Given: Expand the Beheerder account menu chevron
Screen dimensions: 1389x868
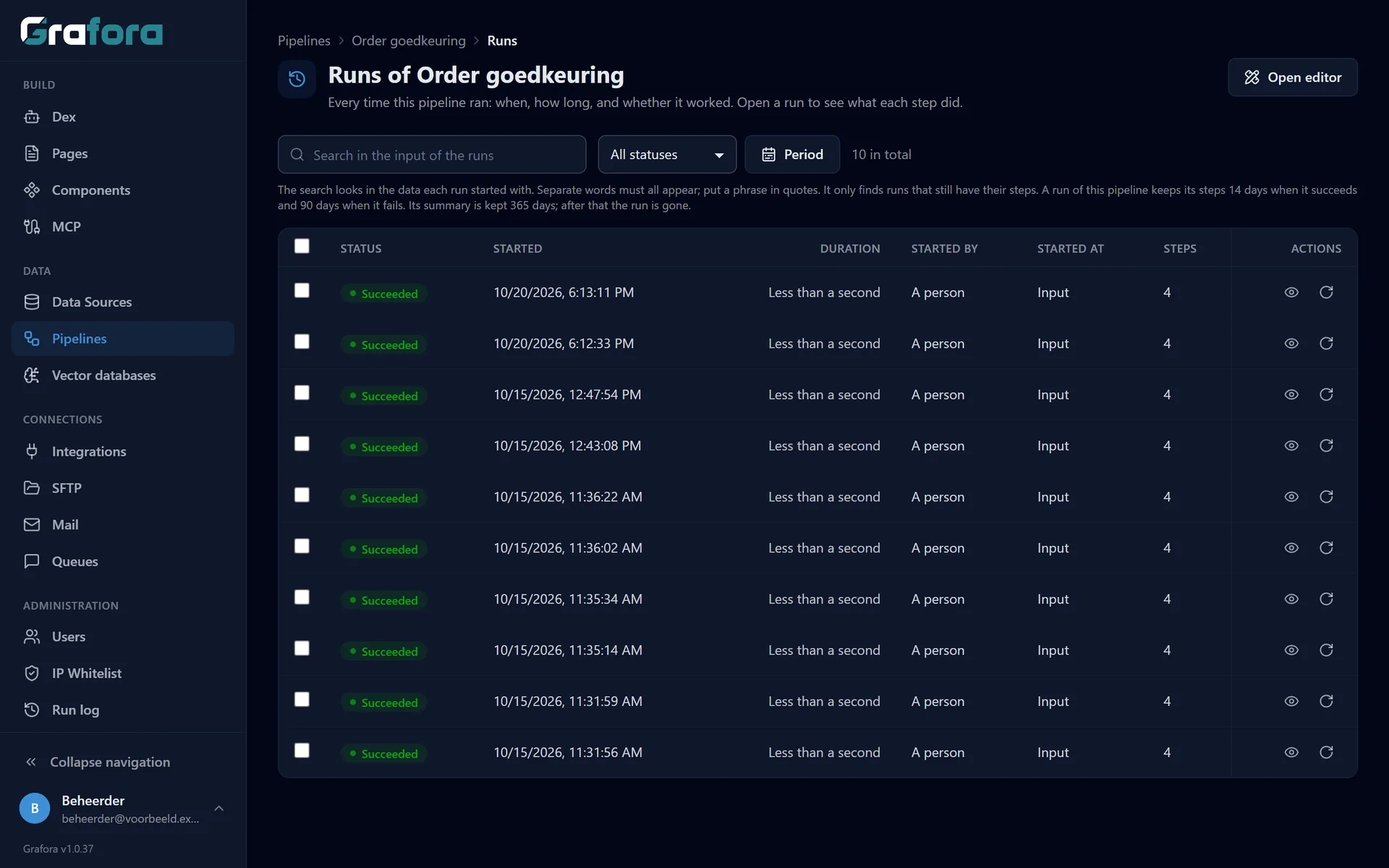Looking at the screenshot, I should (219, 808).
